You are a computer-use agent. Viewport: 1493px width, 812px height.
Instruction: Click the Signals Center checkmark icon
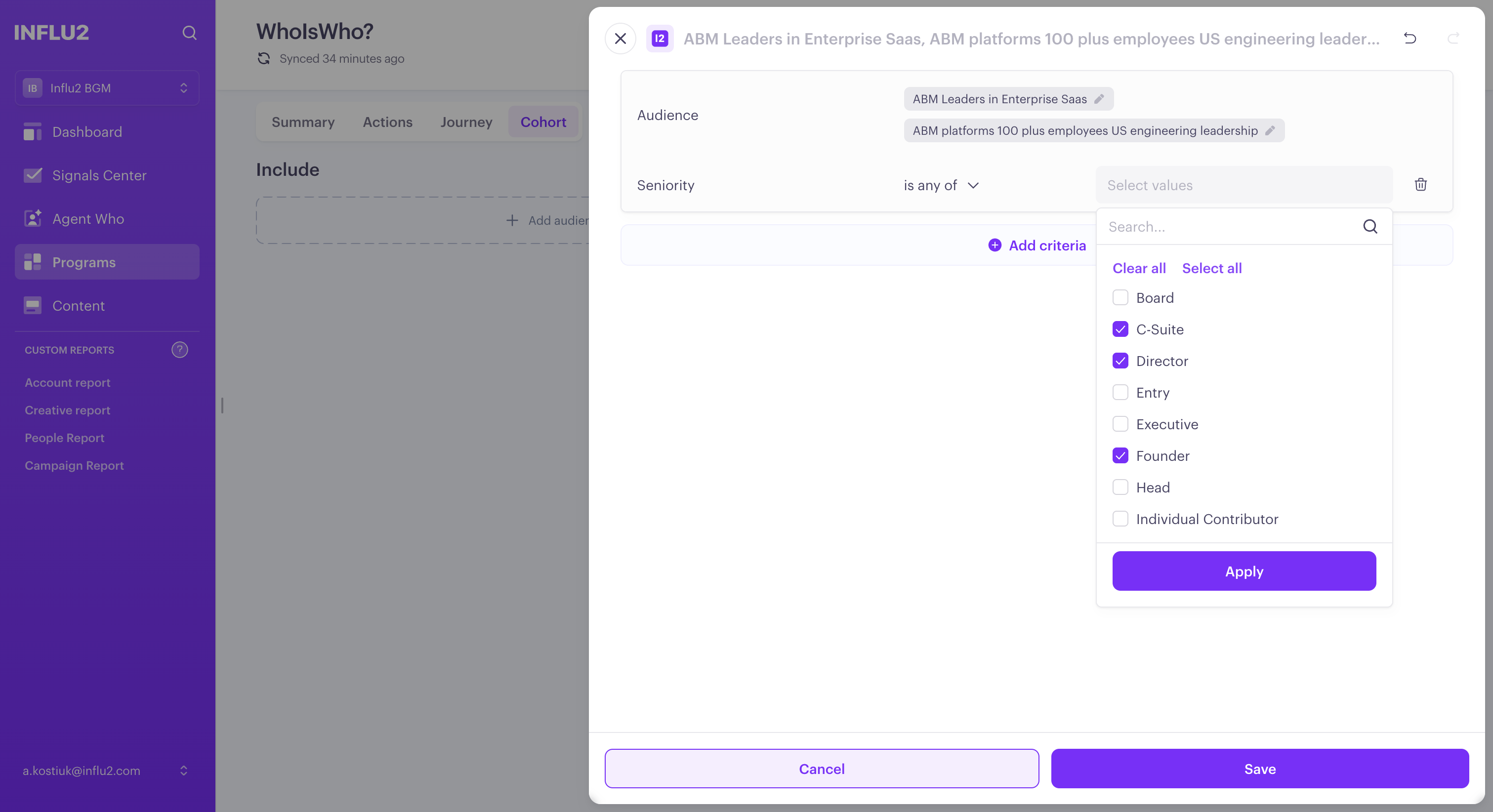(x=33, y=175)
